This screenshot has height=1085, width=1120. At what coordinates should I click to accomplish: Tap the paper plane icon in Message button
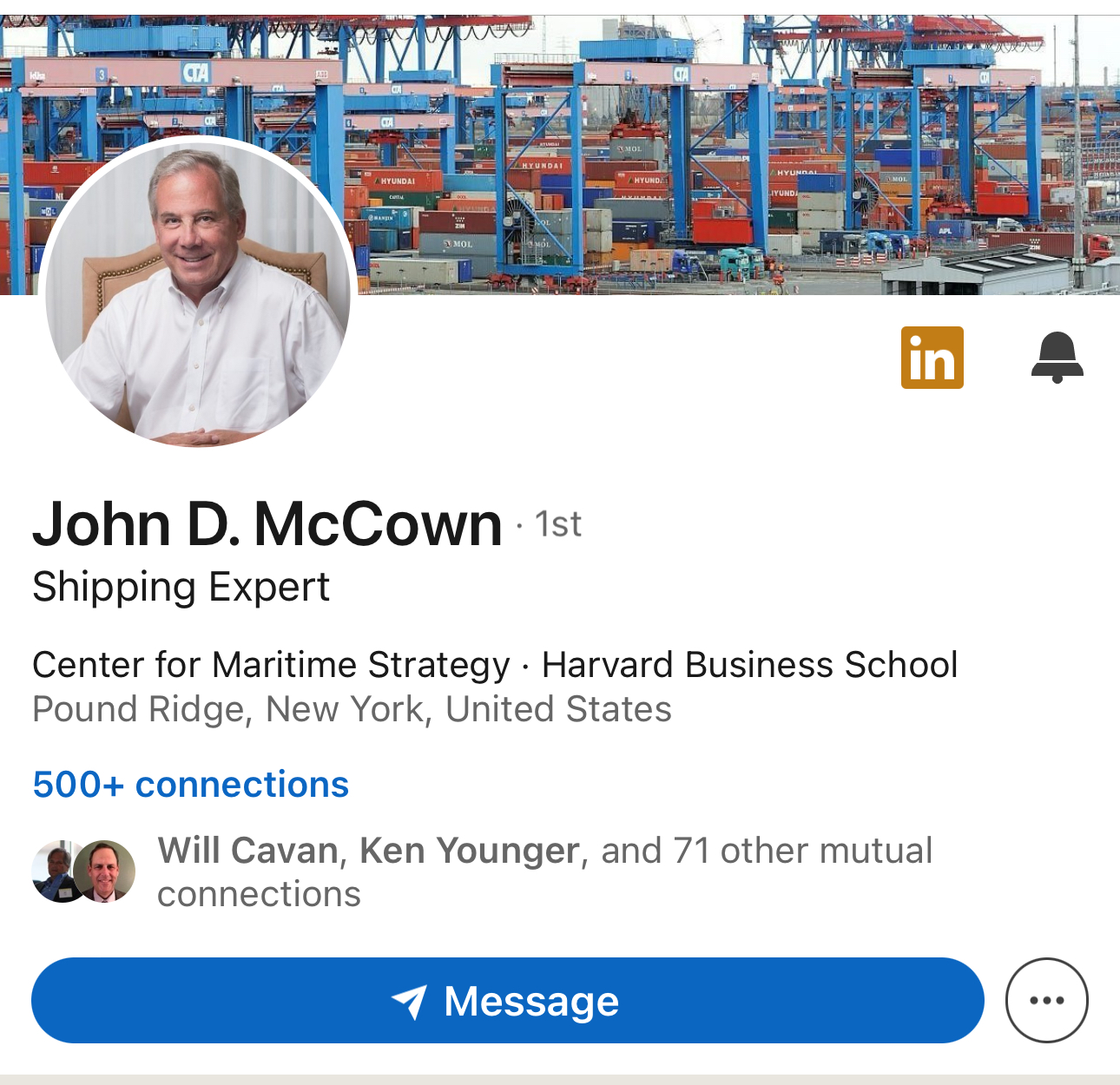409,1002
